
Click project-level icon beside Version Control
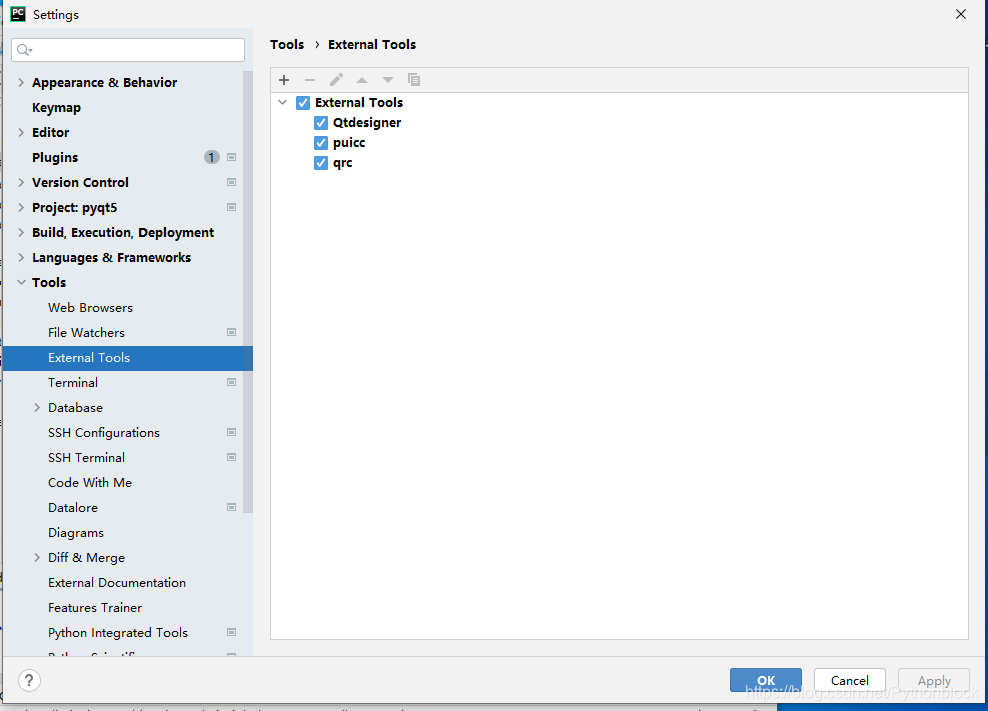point(231,182)
